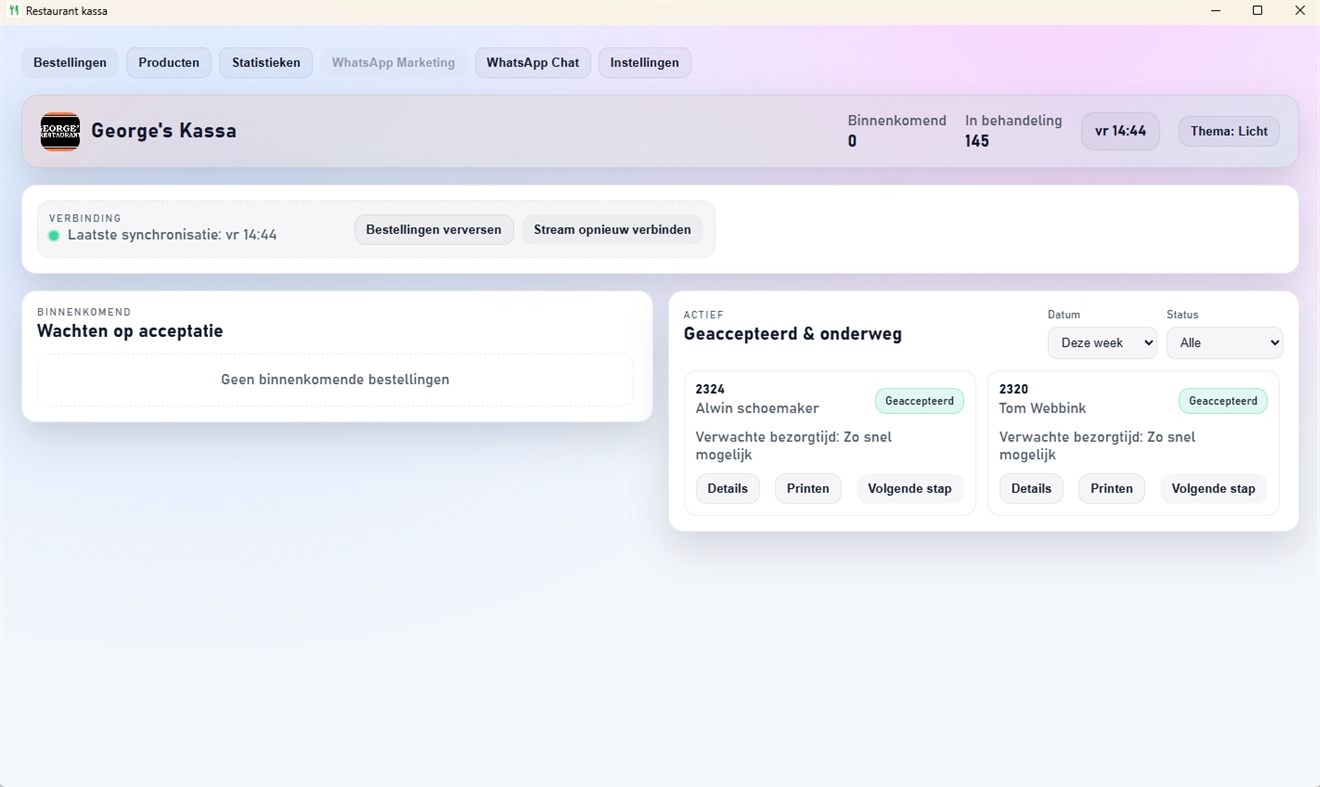Switch to the Bestellingen tab
This screenshot has width=1320, height=787.
pyautogui.click(x=70, y=62)
